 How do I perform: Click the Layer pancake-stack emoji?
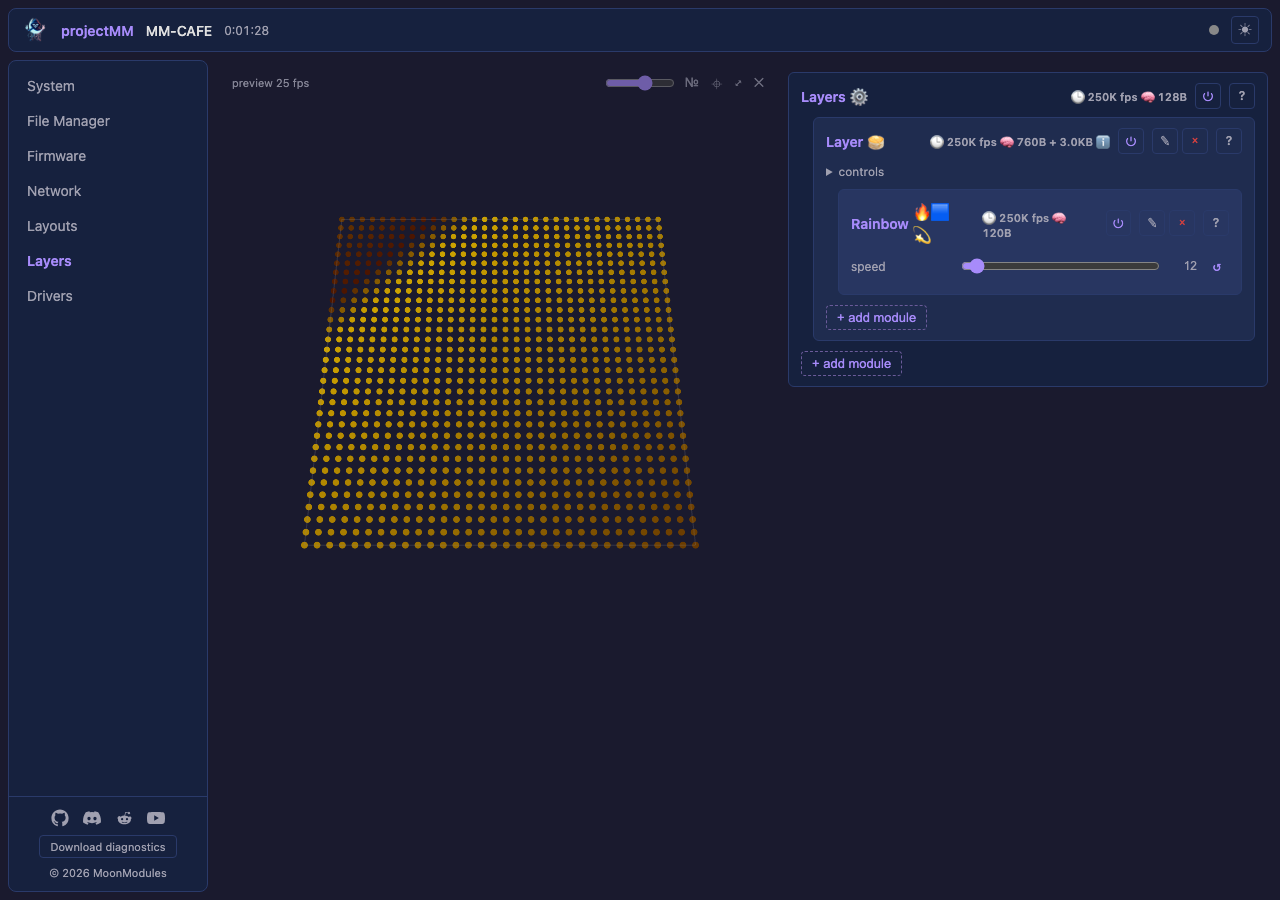[876, 142]
